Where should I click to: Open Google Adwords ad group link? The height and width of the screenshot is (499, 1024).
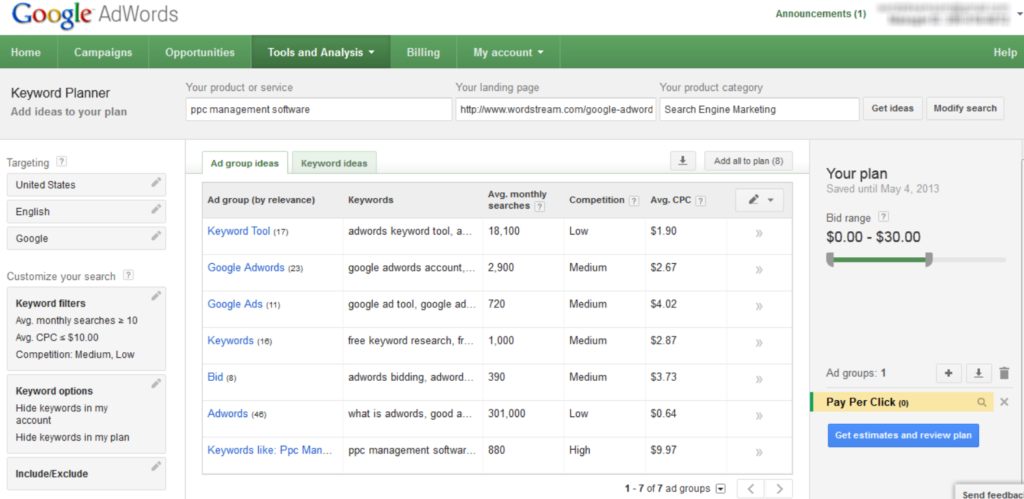[x=246, y=267]
